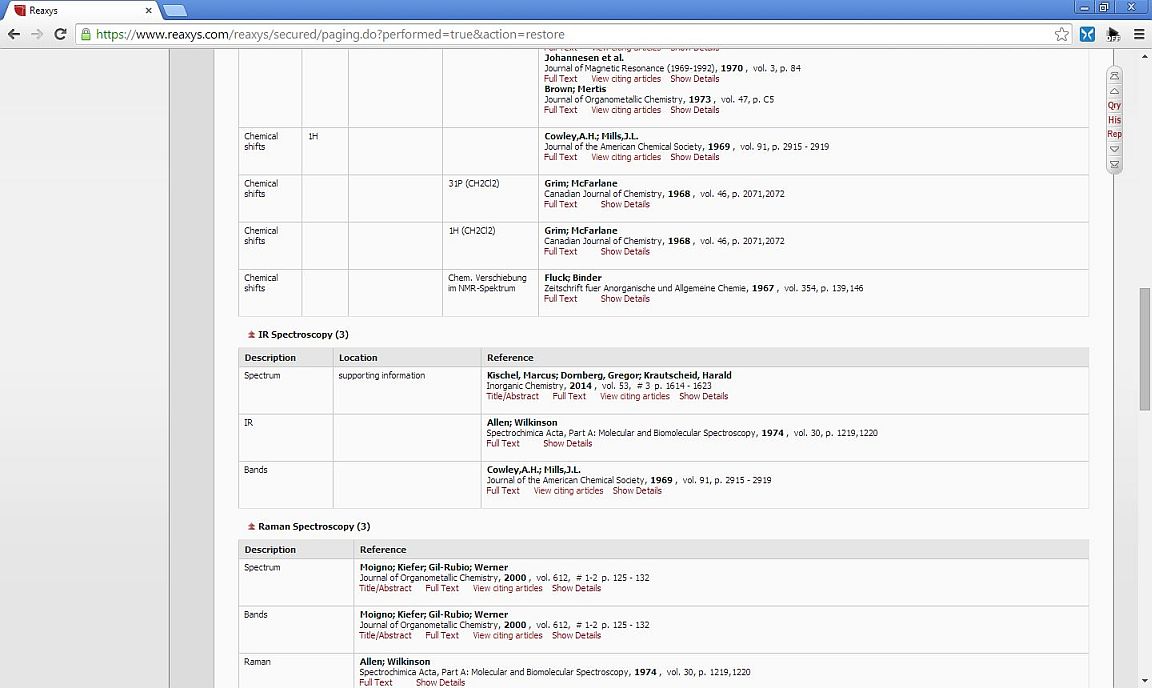
Task: Go back to the previous page
Action: pyautogui.click(x=14, y=34)
